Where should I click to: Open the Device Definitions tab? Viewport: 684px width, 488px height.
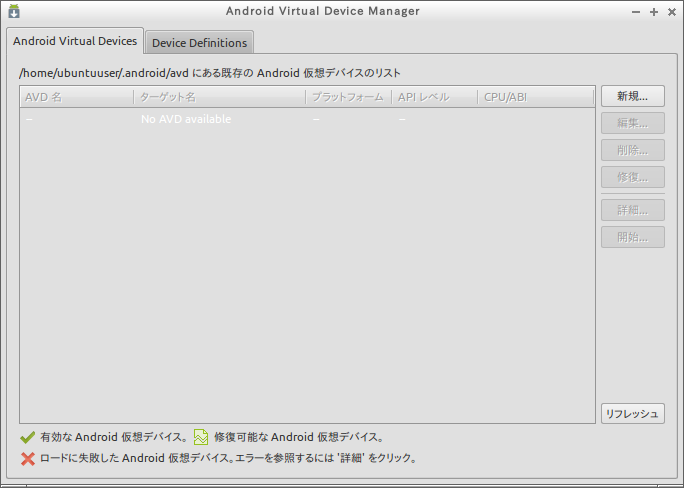pyautogui.click(x=199, y=43)
